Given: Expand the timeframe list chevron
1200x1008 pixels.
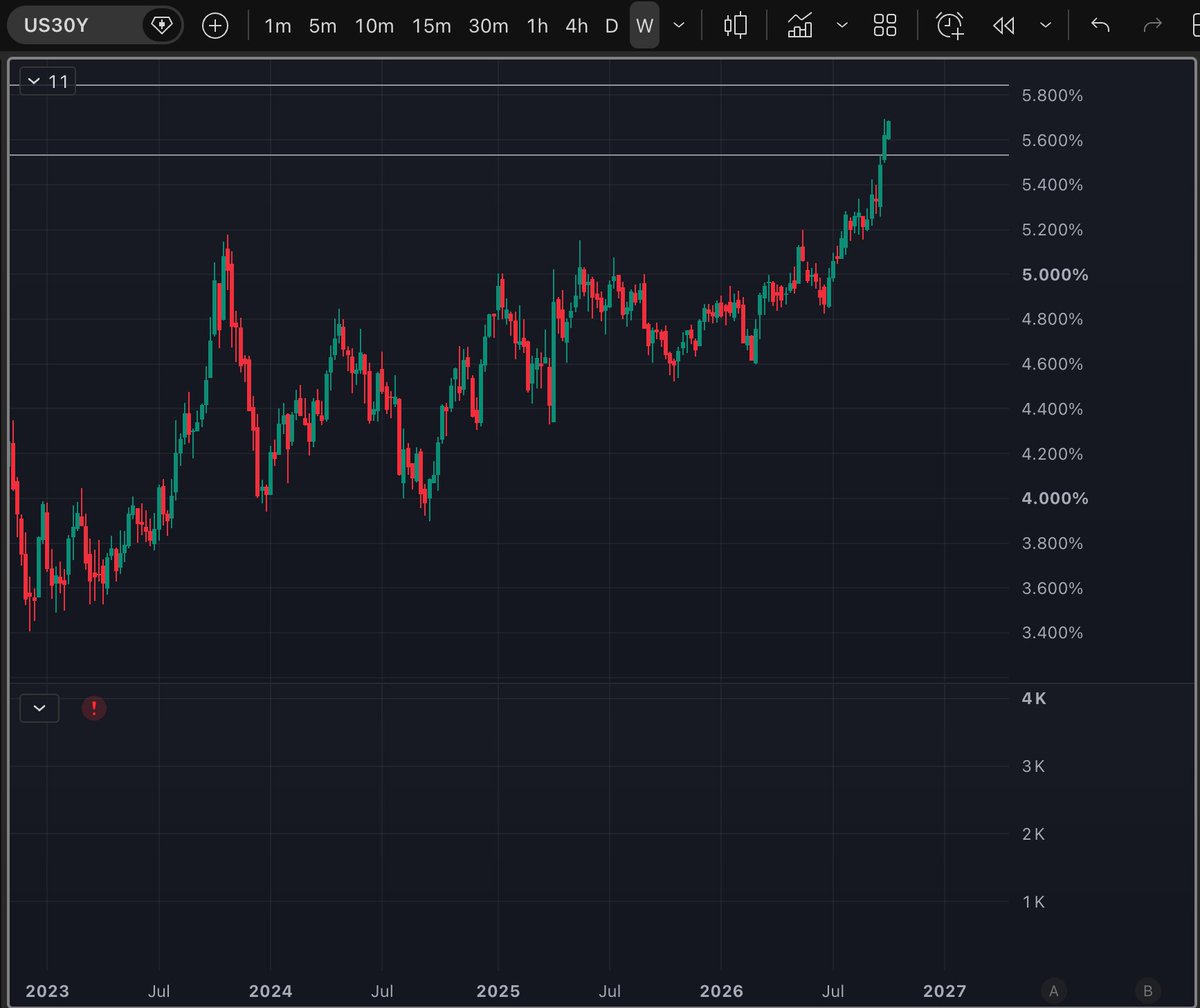Looking at the screenshot, I should point(679,26).
